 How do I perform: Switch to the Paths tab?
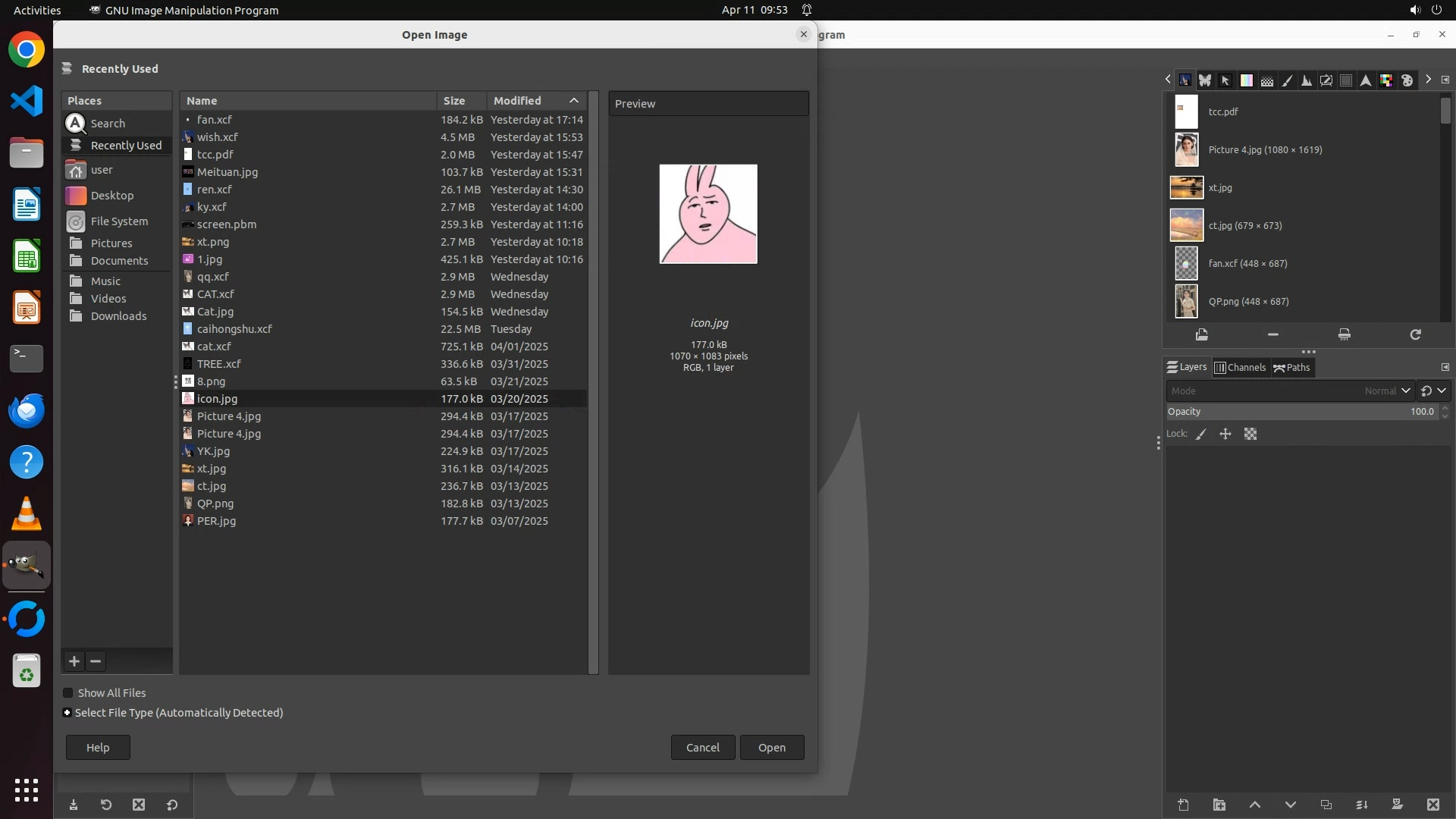point(1293,368)
